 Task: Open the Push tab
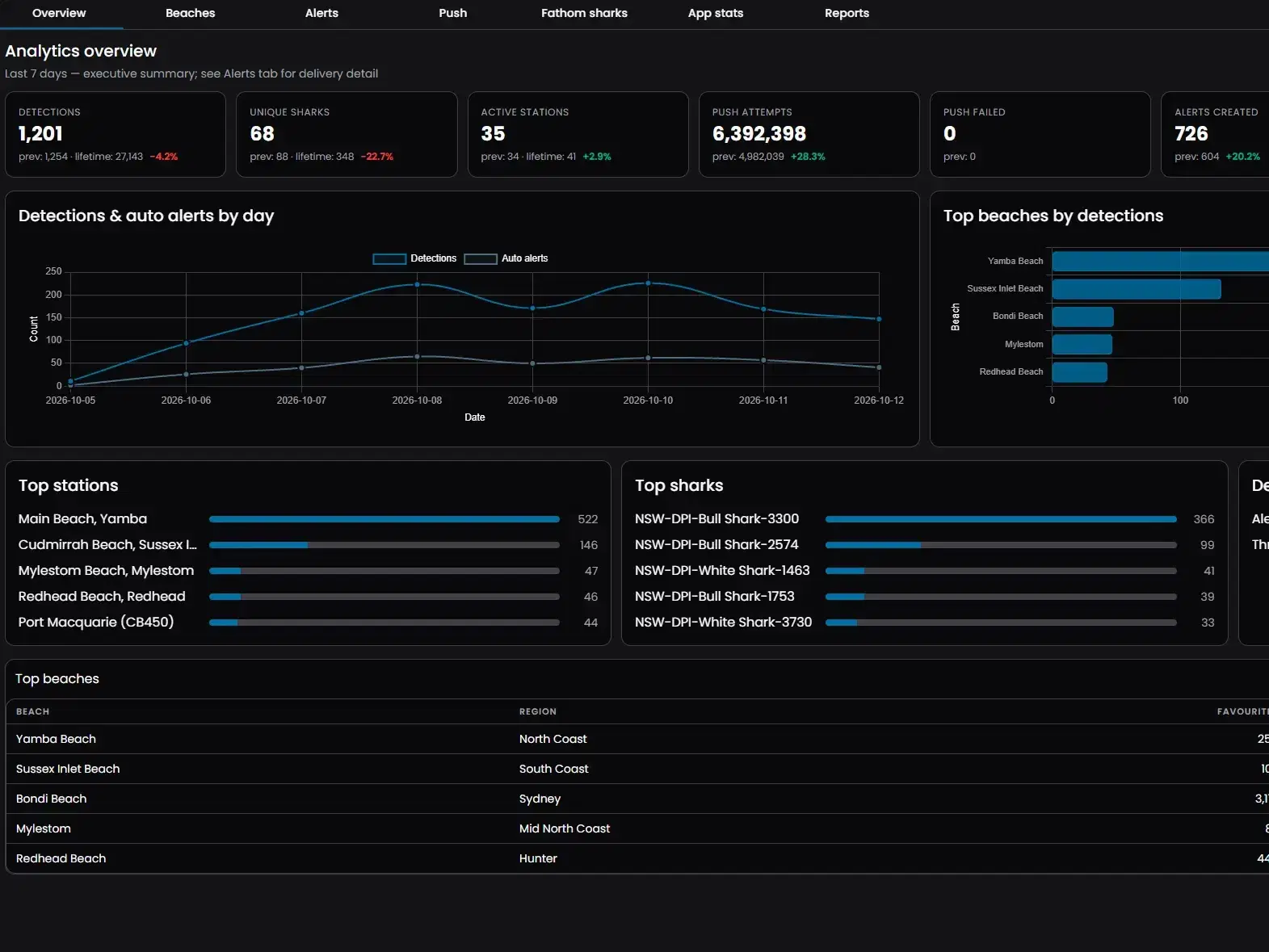point(452,13)
